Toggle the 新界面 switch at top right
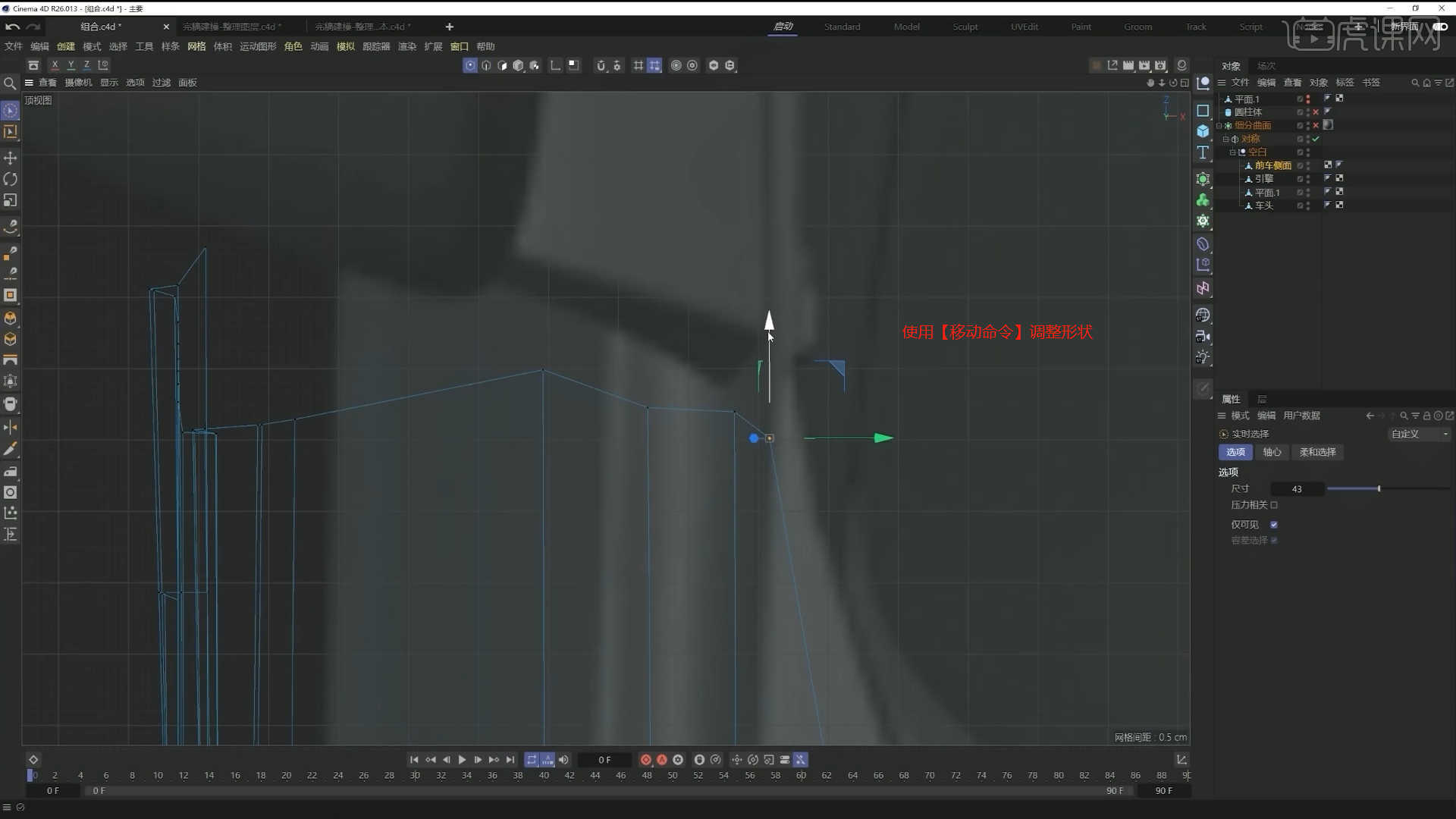 (1440, 27)
